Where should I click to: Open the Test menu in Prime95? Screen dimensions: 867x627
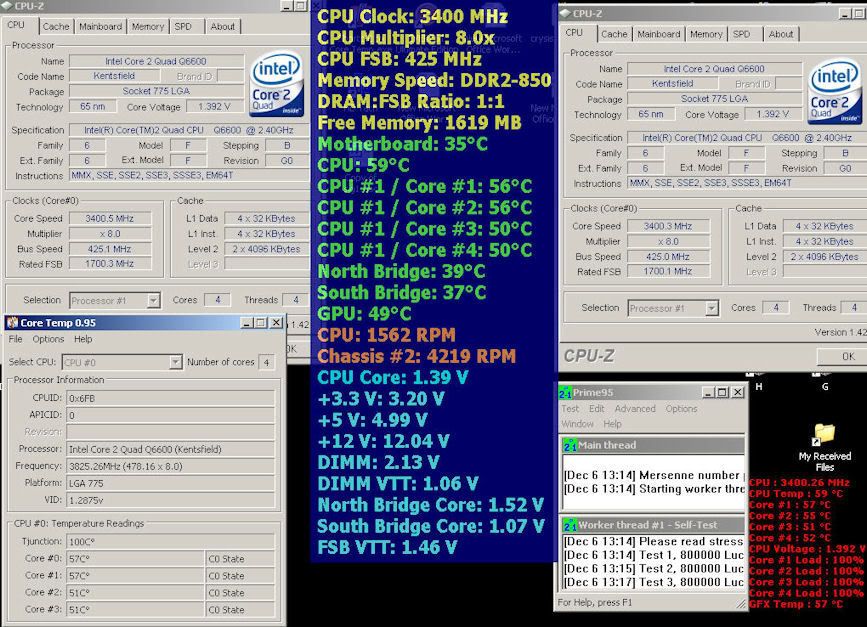[570, 409]
